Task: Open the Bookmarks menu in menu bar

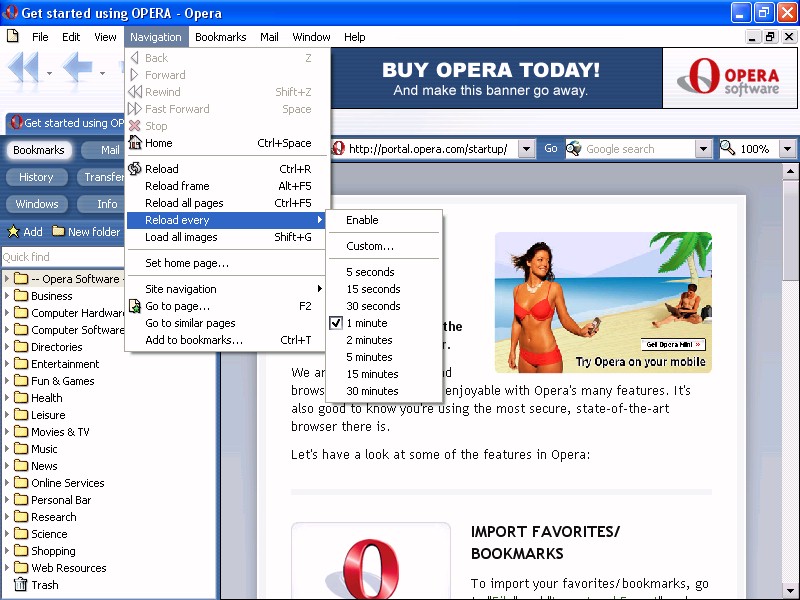Action: pos(220,37)
